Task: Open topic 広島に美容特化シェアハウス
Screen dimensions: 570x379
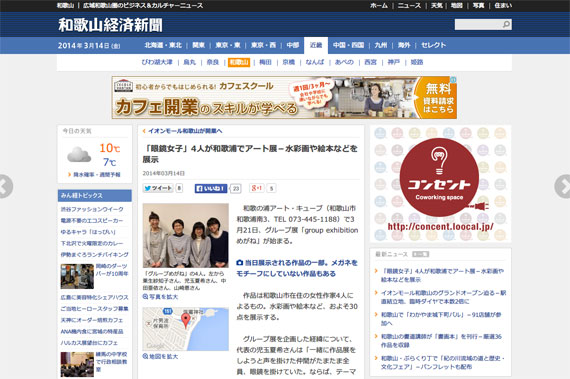Action: 95,297
